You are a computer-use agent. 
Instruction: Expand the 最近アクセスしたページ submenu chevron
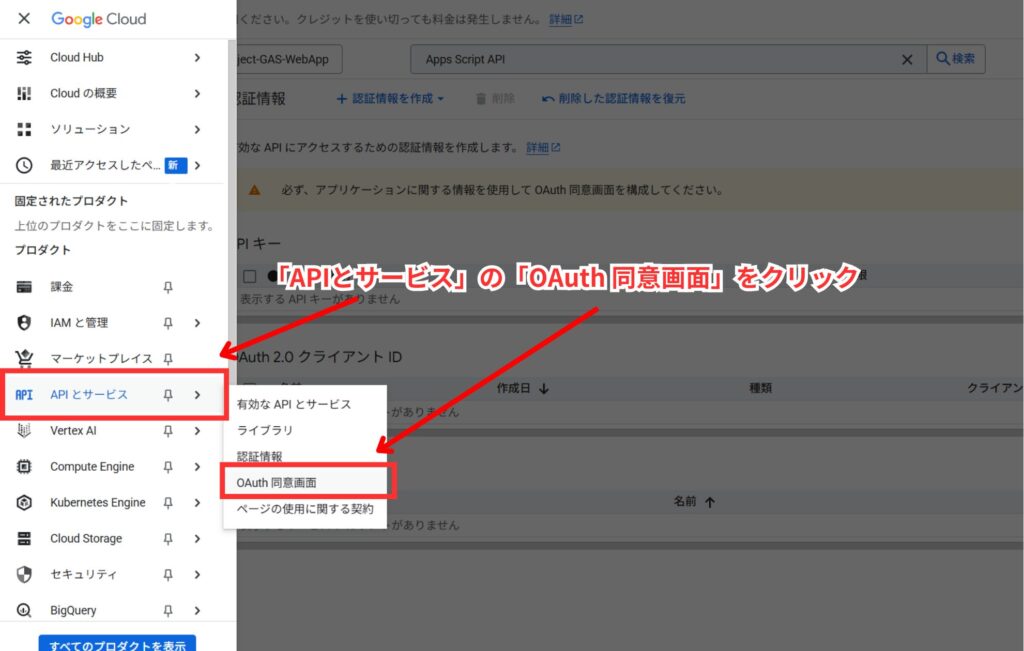pos(197,165)
